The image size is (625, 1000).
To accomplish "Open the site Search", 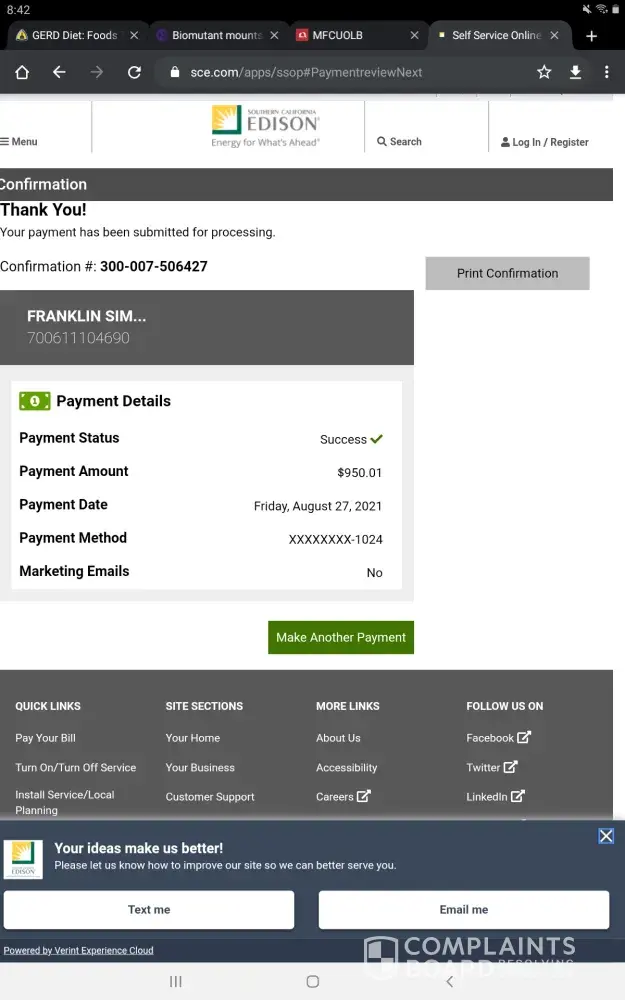I will (x=399, y=142).
